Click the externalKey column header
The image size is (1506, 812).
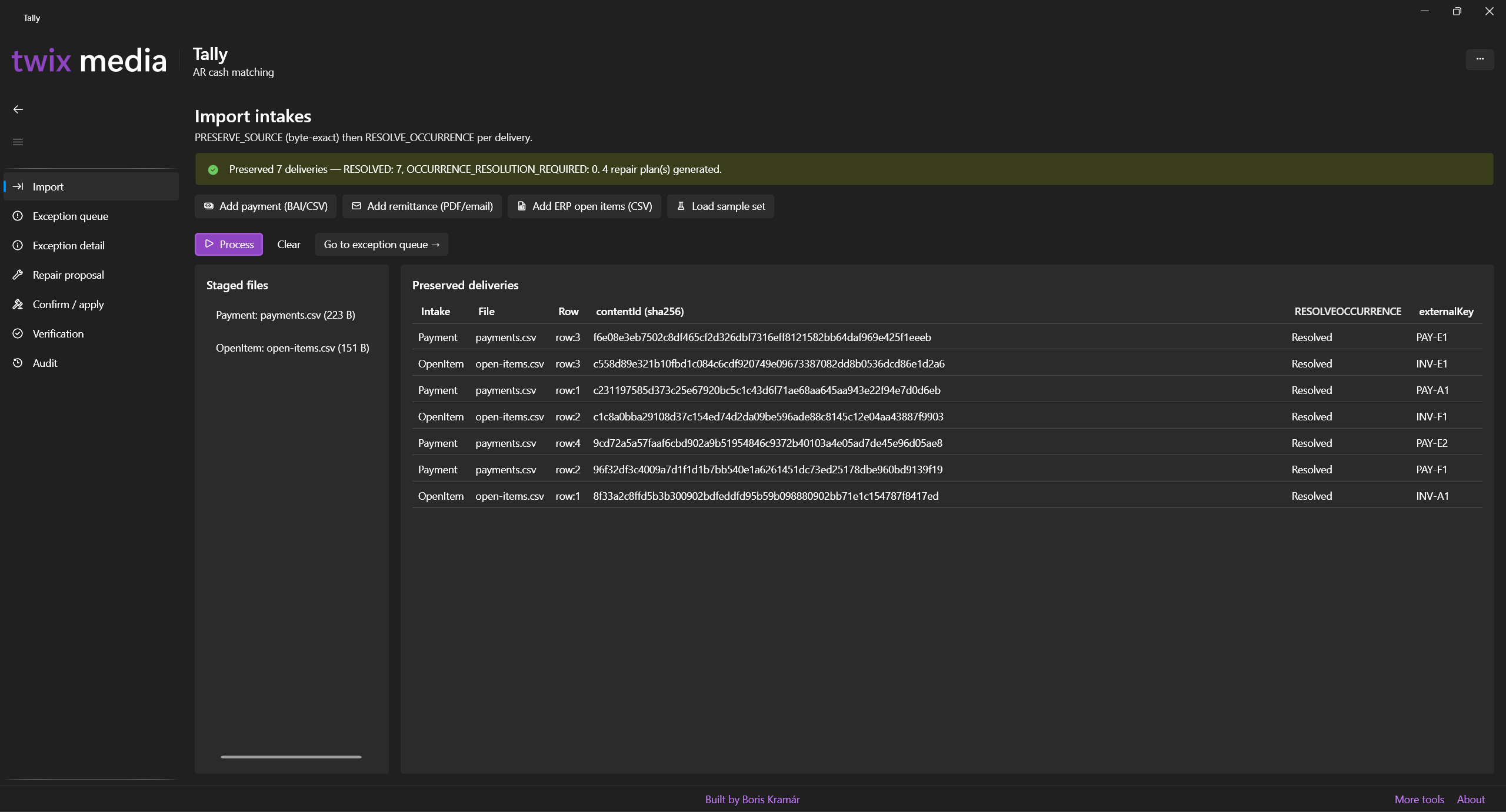[1446, 312]
